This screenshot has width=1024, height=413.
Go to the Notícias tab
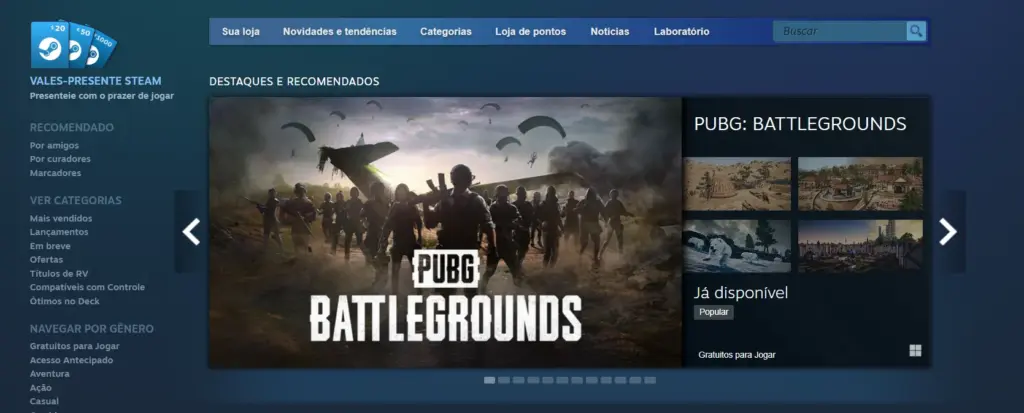[610, 32]
